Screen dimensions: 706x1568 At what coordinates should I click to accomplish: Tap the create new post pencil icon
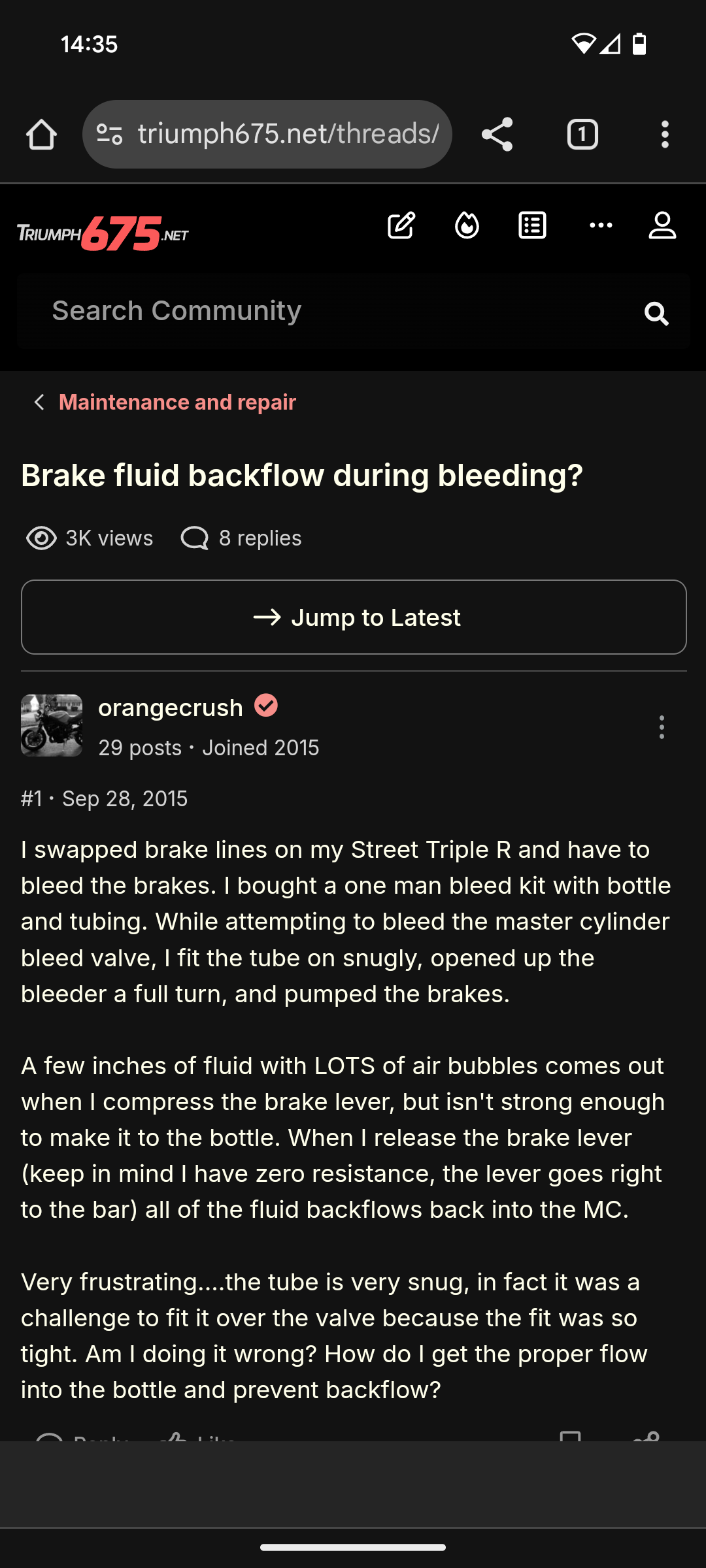coord(401,226)
